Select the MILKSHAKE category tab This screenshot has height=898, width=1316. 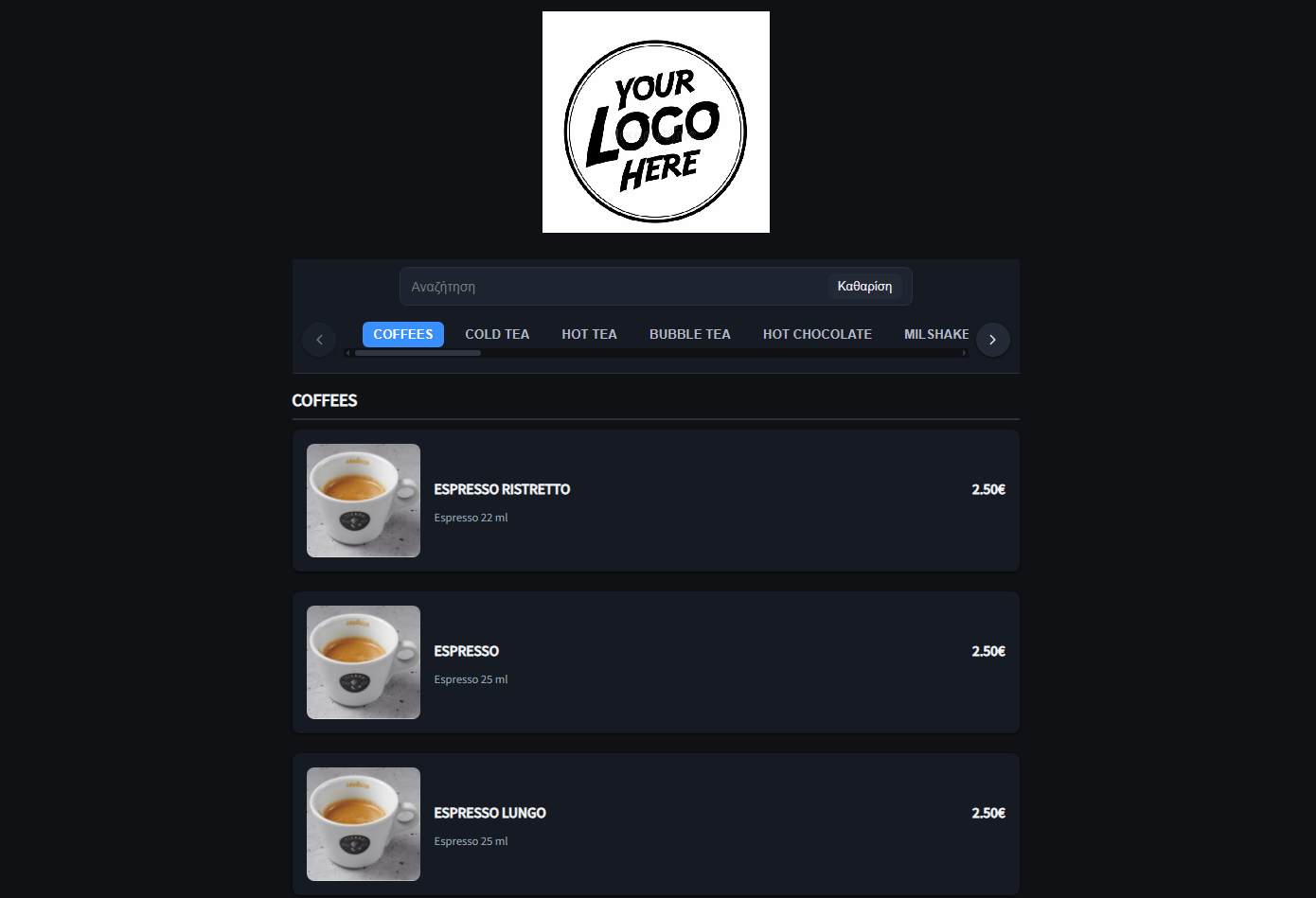point(935,334)
